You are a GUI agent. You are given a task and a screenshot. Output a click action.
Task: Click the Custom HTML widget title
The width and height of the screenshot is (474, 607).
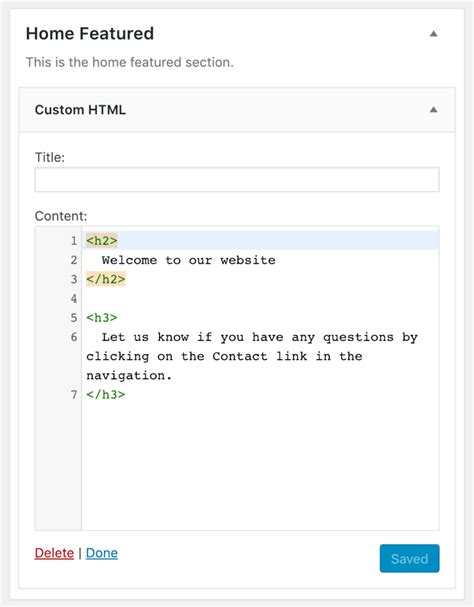tap(80, 110)
